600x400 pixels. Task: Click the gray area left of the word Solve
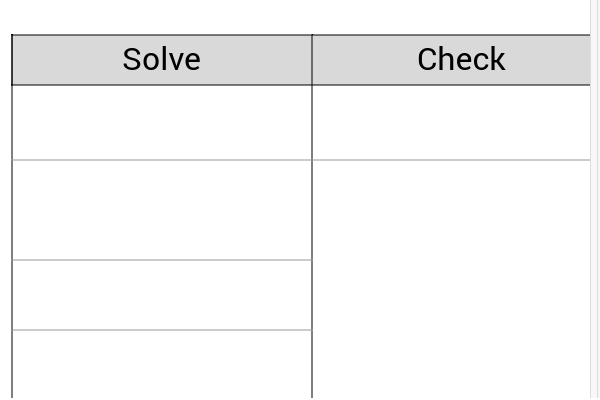pos(67,60)
